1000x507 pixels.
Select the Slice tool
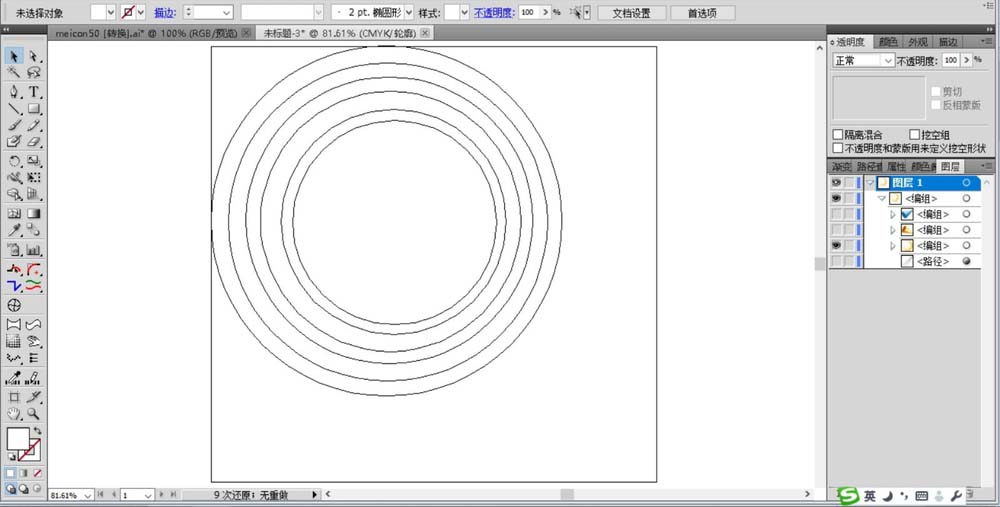tap(33, 397)
